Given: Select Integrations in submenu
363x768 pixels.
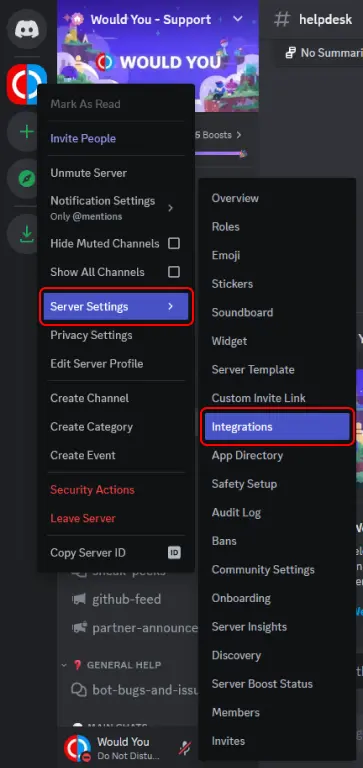Looking at the screenshot, I should tap(277, 427).
